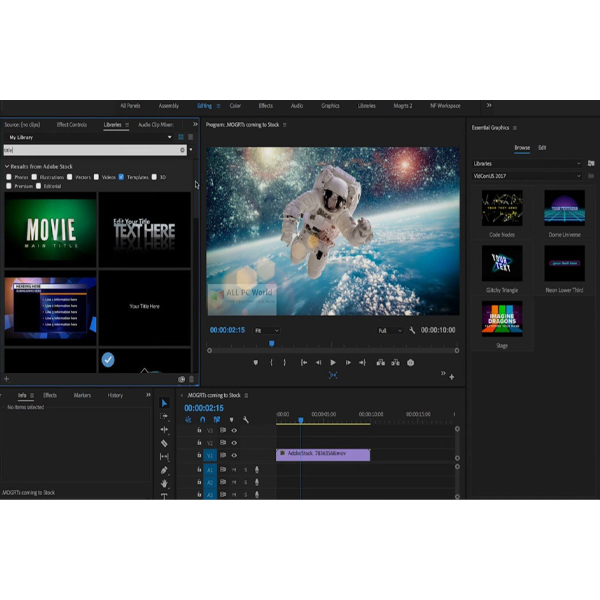Image resolution: width=600 pixels, height=600 pixels.
Task: Toggle the Videos filter checkbox
Action: pos(96,177)
